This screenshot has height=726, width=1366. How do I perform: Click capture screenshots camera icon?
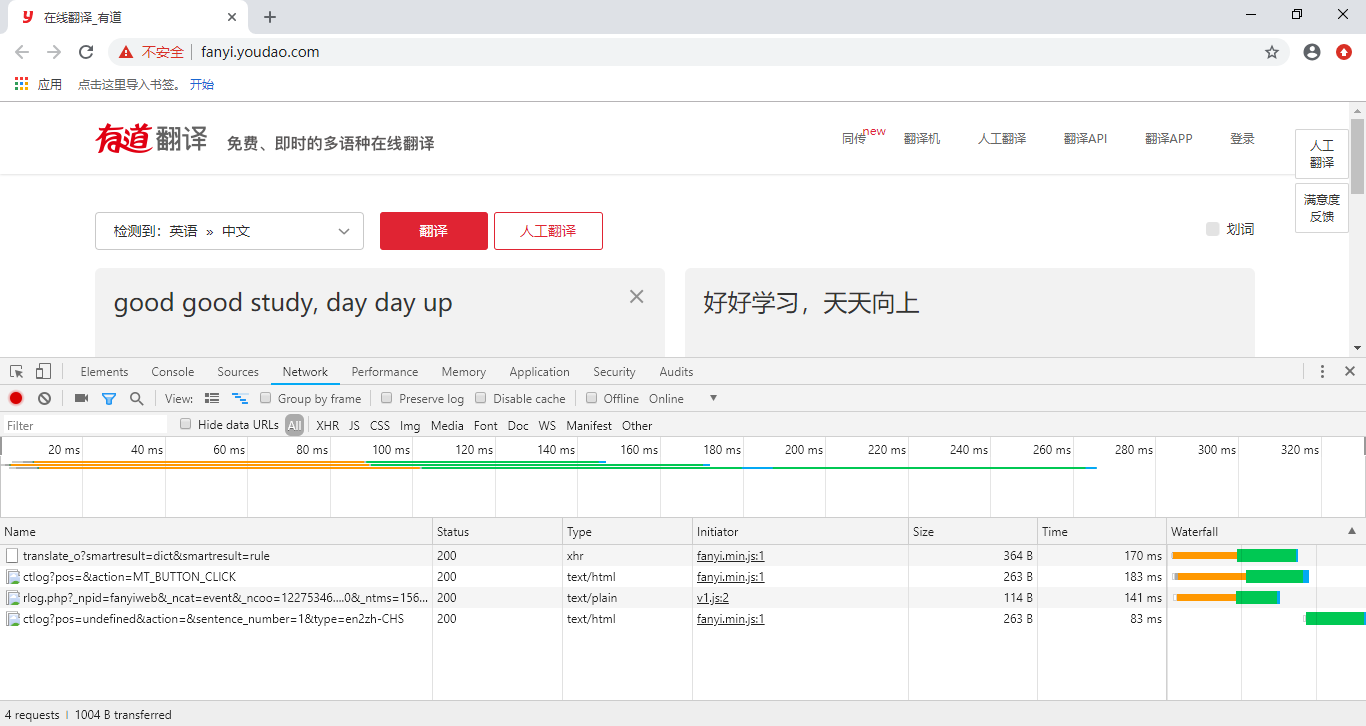(x=82, y=398)
